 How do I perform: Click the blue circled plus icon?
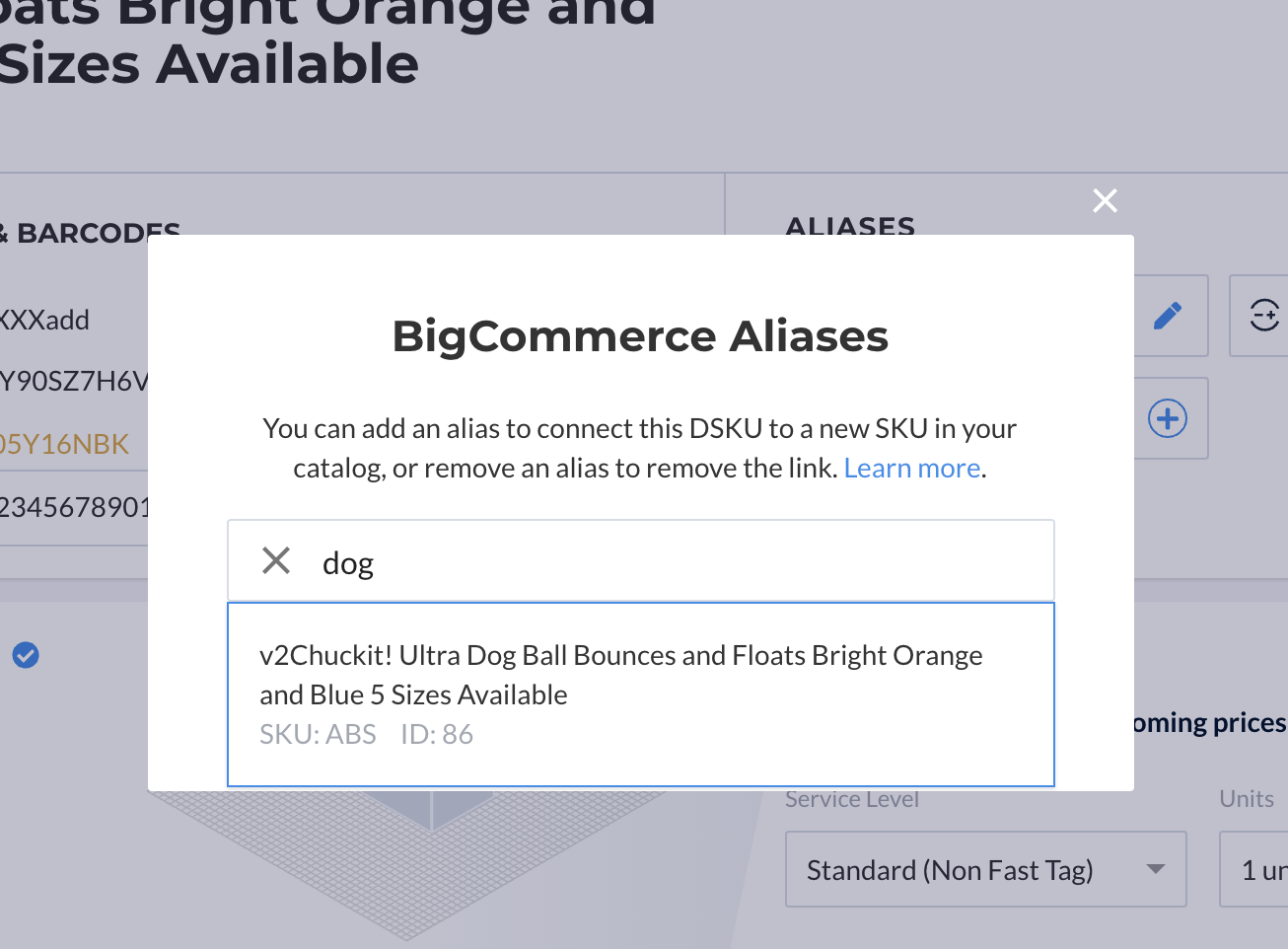point(1168,418)
